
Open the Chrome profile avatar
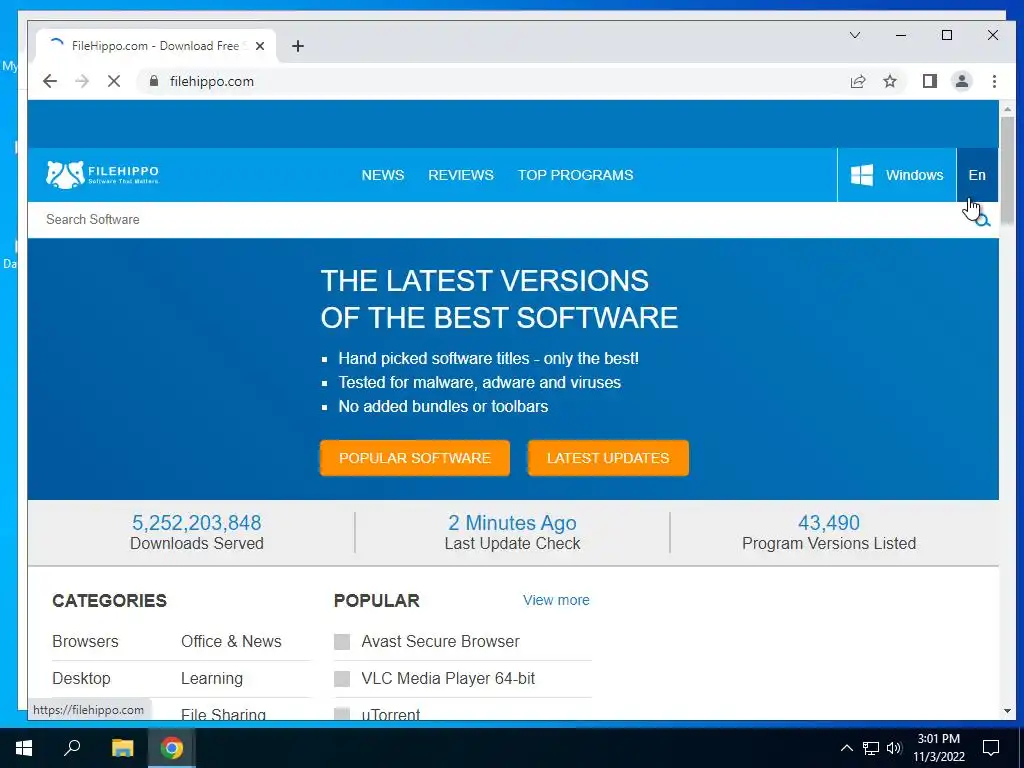tap(962, 81)
